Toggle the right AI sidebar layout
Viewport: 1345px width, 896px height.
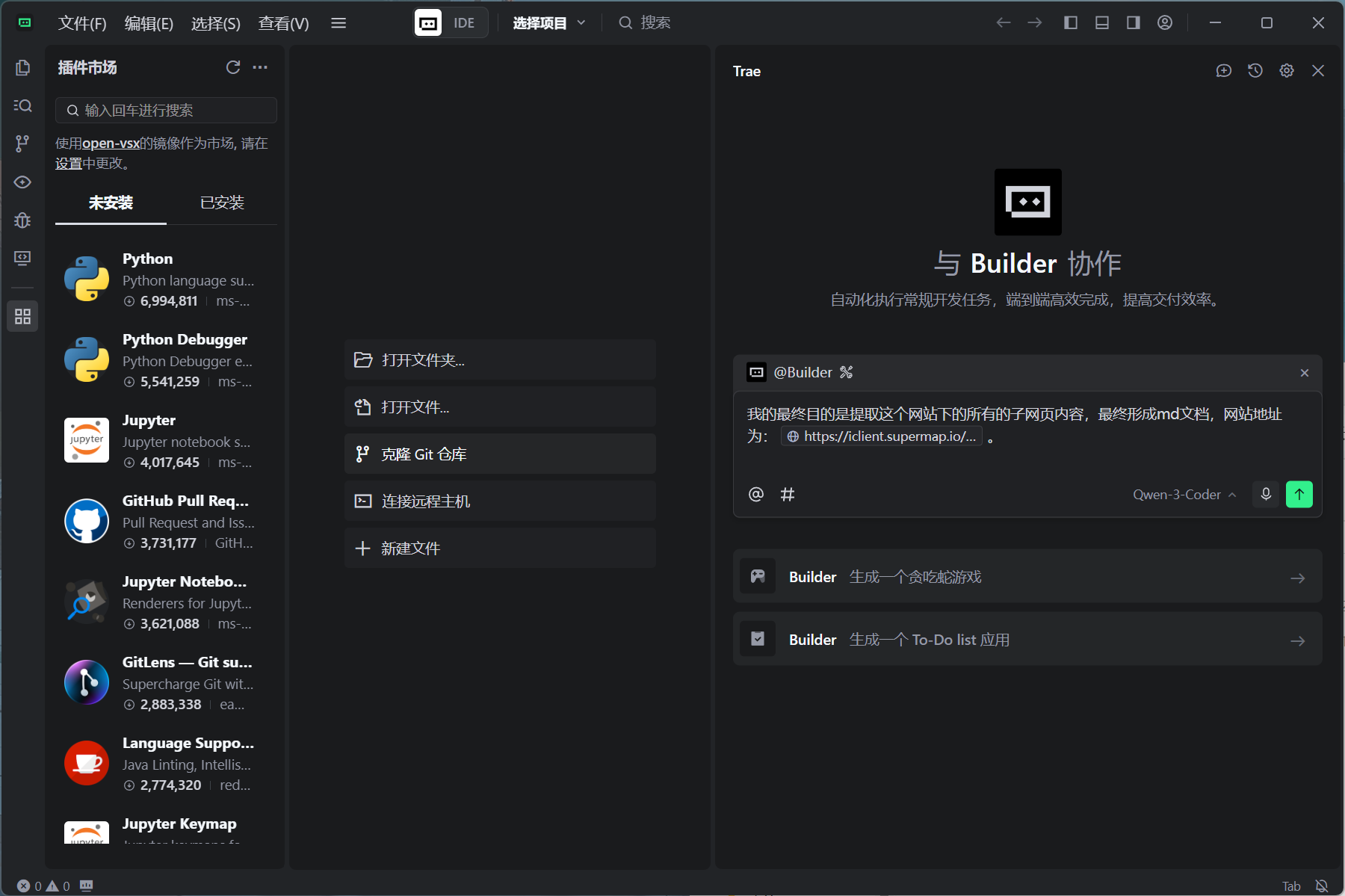pyautogui.click(x=1134, y=23)
